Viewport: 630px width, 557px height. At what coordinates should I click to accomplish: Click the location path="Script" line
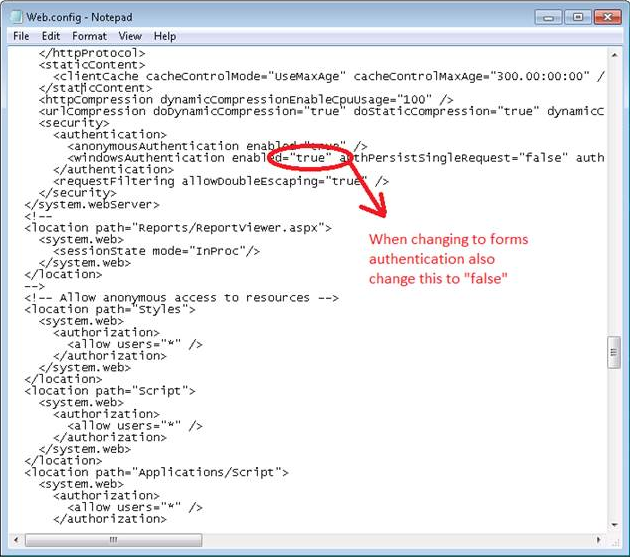(x=110, y=391)
